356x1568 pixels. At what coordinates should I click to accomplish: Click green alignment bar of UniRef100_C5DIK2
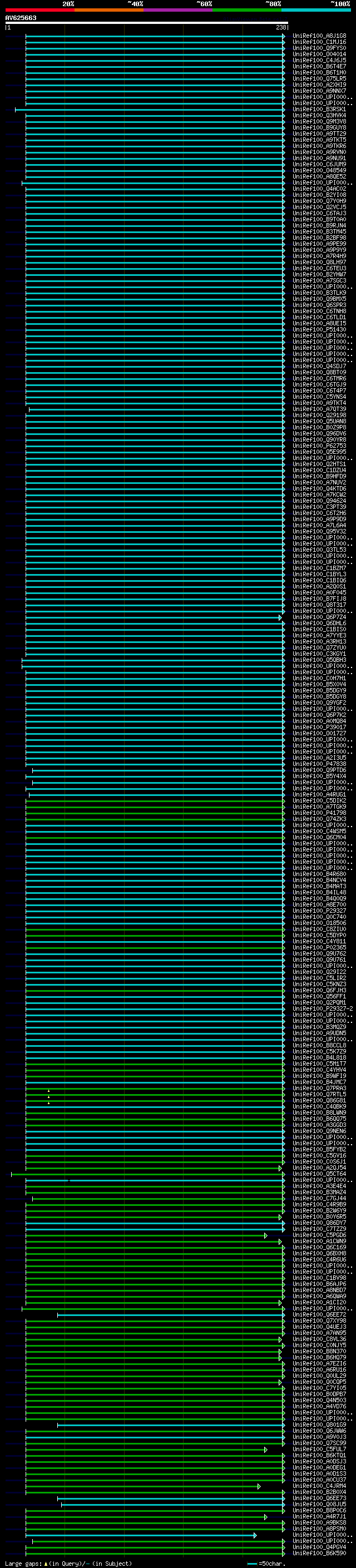[155, 800]
